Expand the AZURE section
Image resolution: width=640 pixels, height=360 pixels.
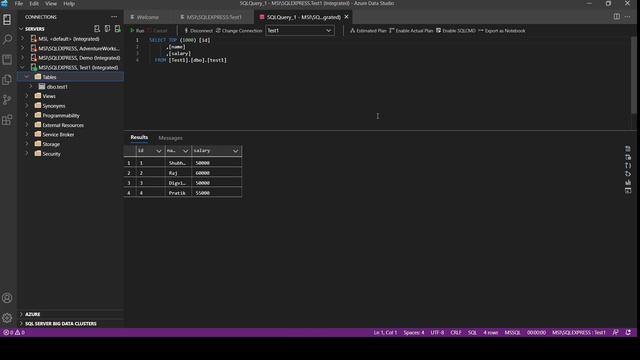[x=21, y=314]
